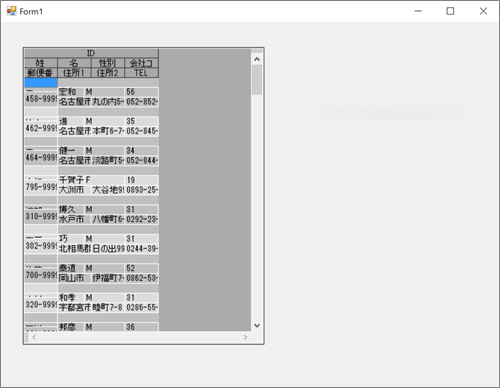The width and height of the screenshot is (500, 388).
Task: Click the phone cell 052-844-
Action: tap(142, 160)
